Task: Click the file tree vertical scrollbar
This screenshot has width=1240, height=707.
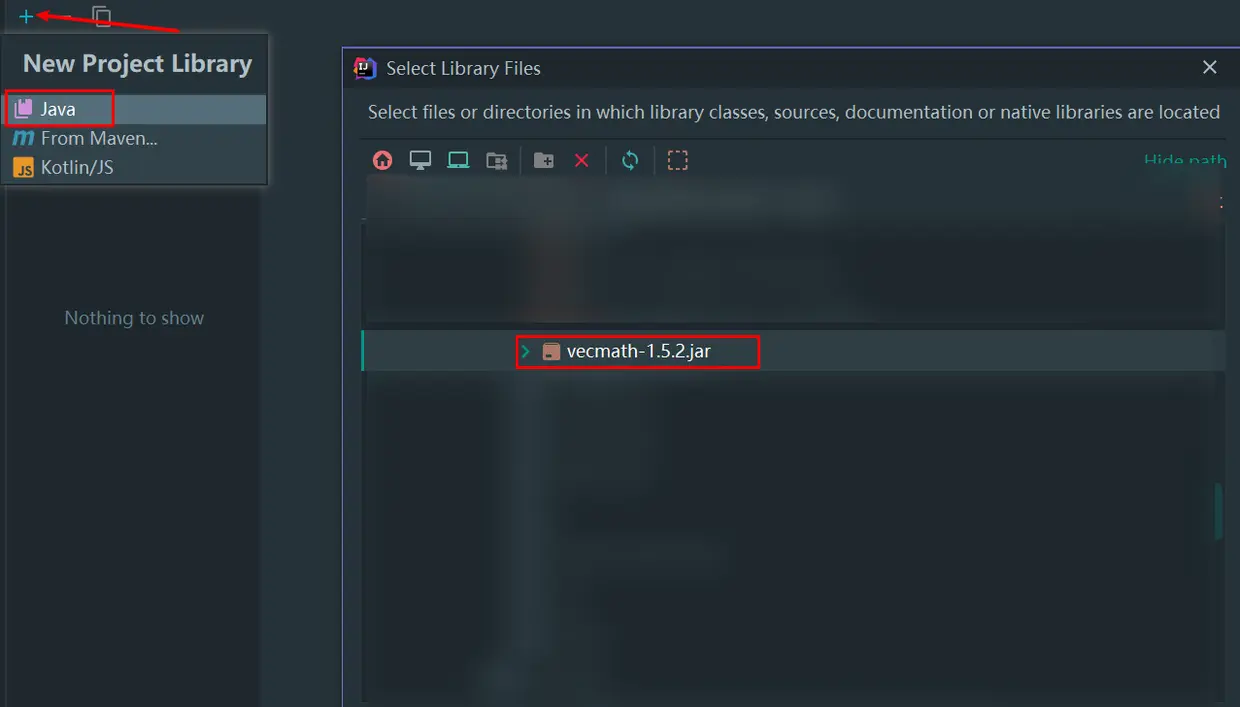Action: (x=1218, y=512)
